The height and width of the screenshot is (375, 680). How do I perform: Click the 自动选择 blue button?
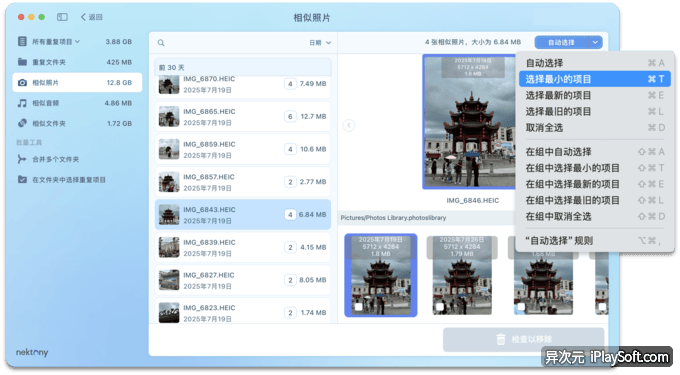(x=561, y=42)
